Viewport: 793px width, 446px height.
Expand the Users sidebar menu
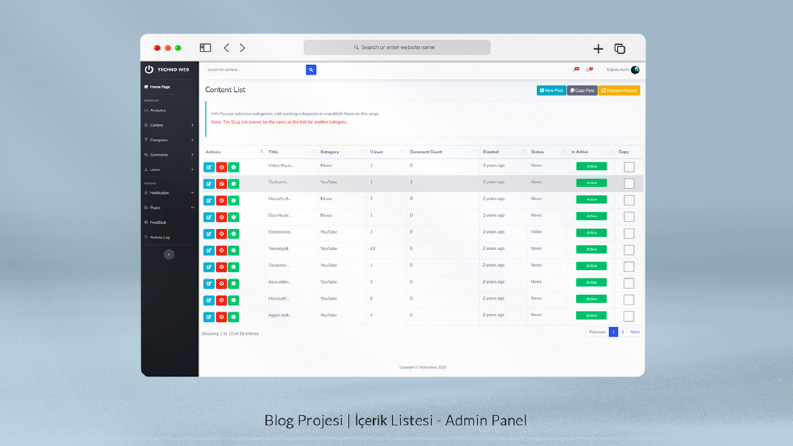[x=169, y=170]
